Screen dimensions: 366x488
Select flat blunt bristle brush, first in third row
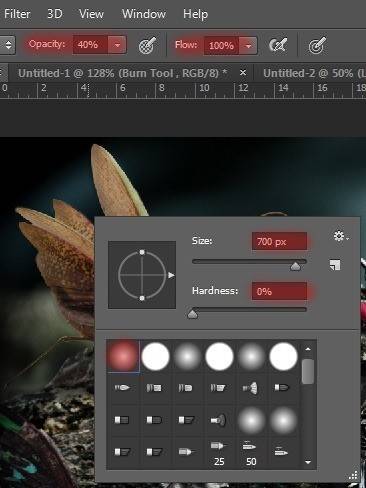pos(122,420)
